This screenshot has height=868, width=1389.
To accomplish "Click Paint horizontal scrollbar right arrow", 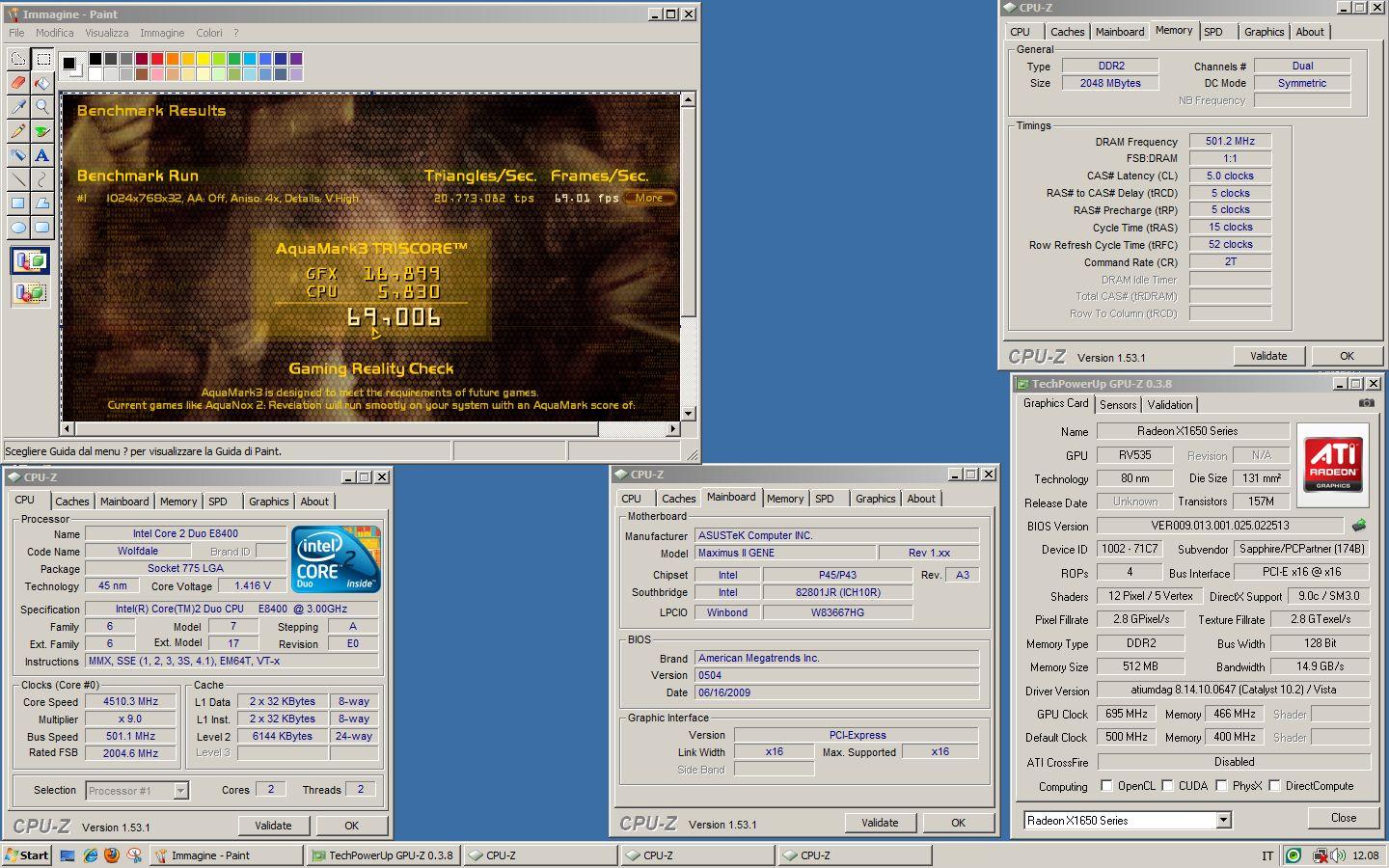I will coord(673,428).
